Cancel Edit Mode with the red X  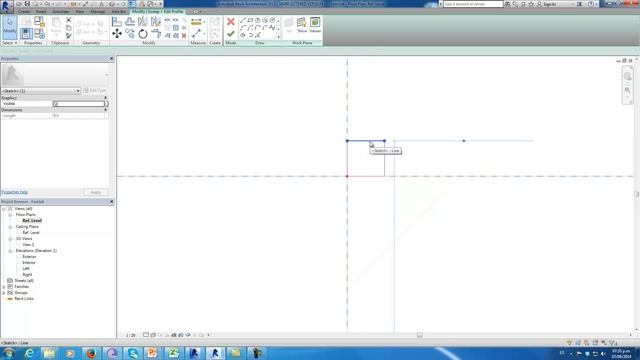click(231, 22)
